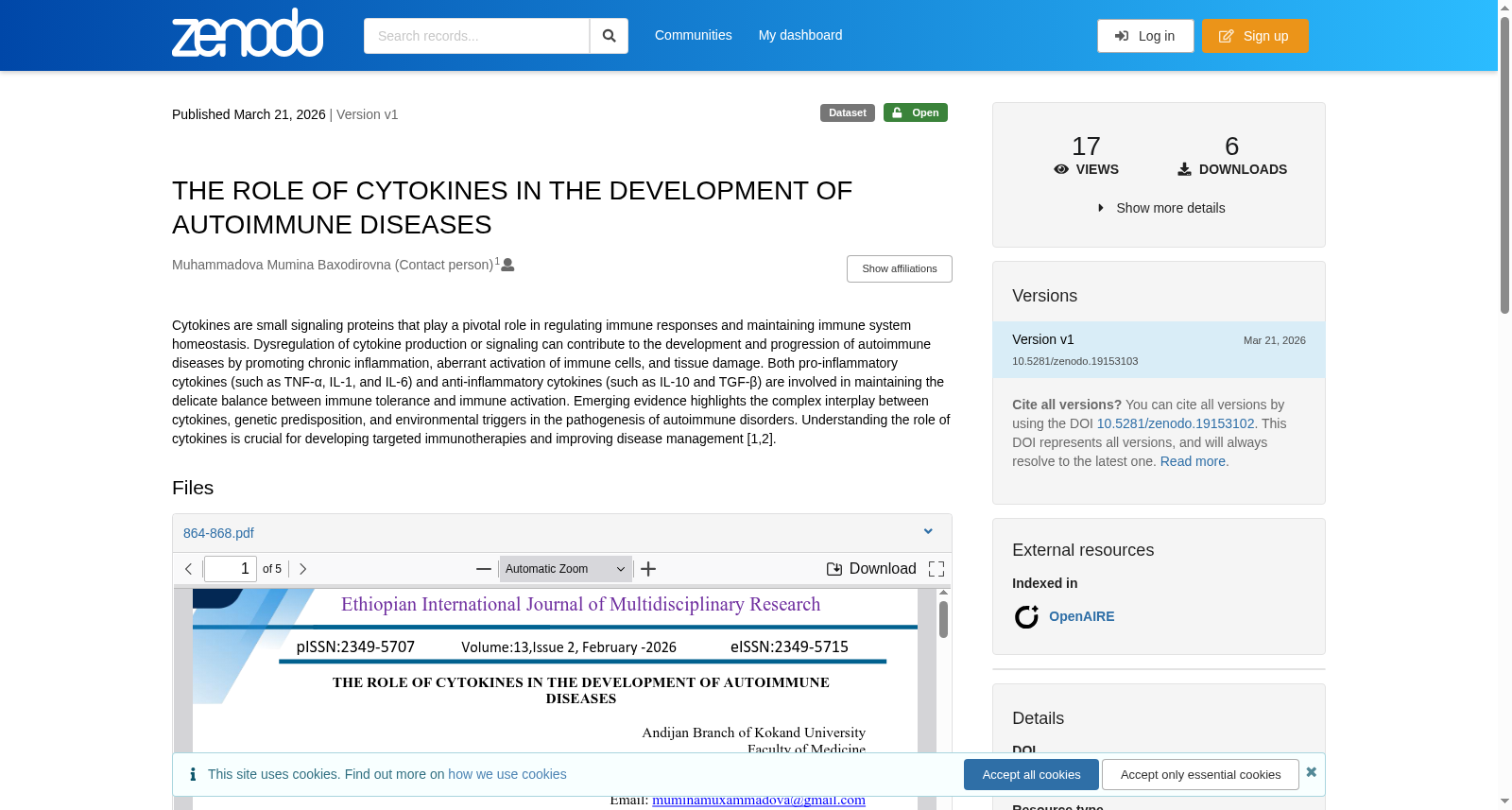Click the Files heading
Screen dimensions: 1512x810
(193, 488)
